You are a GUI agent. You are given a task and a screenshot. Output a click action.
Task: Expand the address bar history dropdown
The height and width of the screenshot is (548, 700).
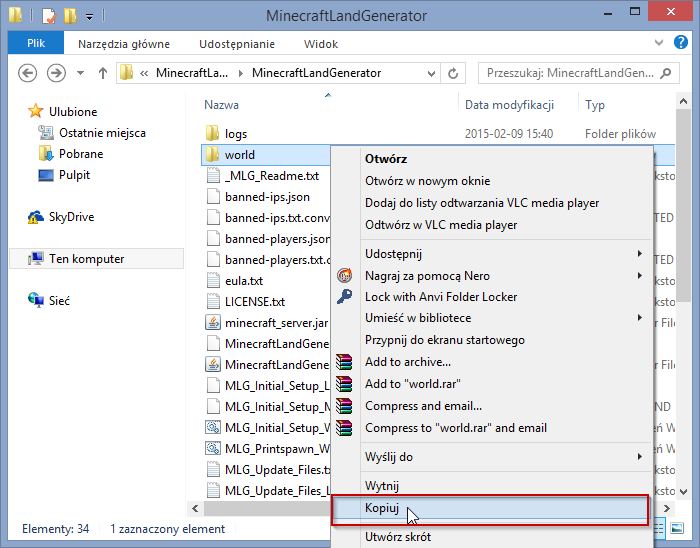click(431, 73)
